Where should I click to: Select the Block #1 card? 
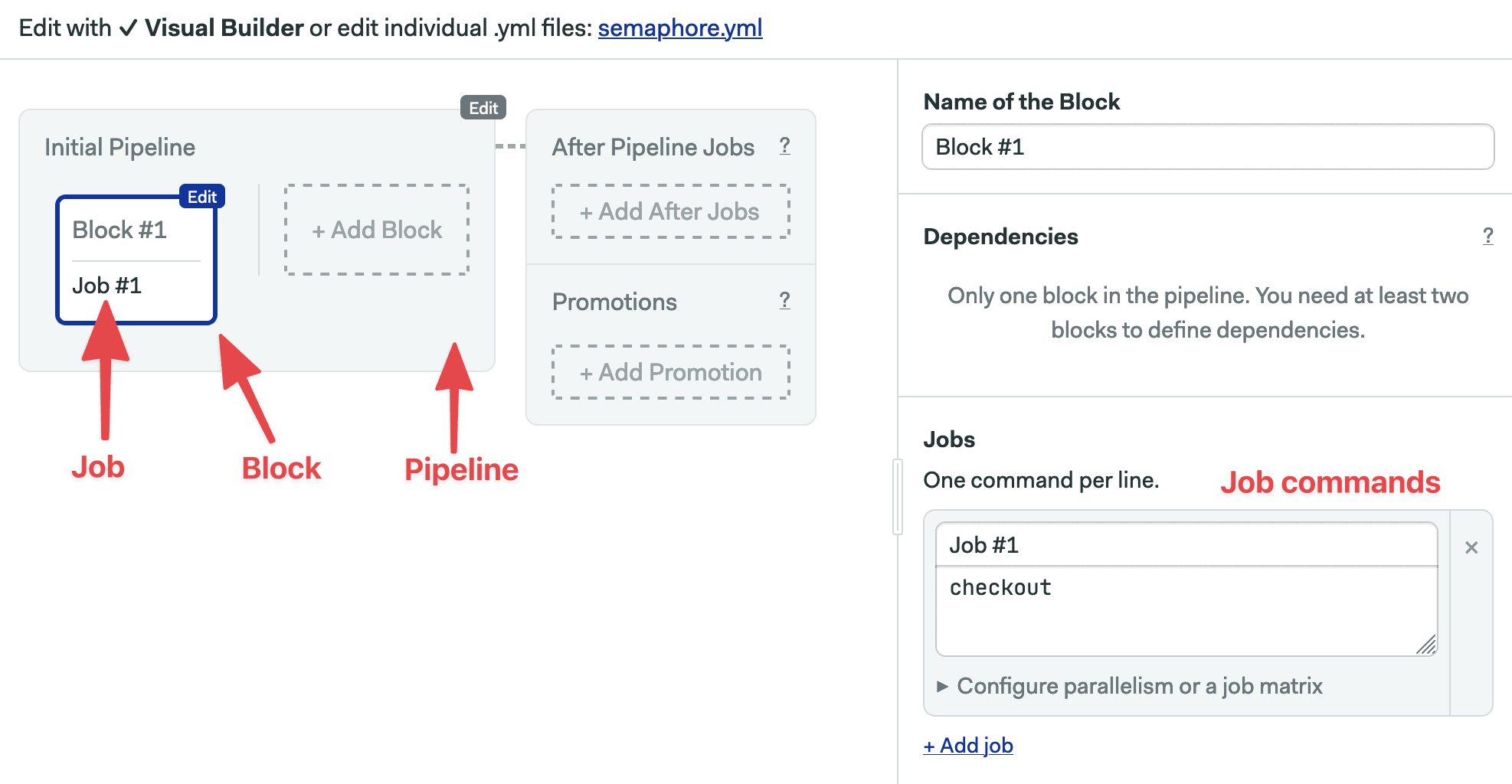pyautogui.click(x=135, y=229)
